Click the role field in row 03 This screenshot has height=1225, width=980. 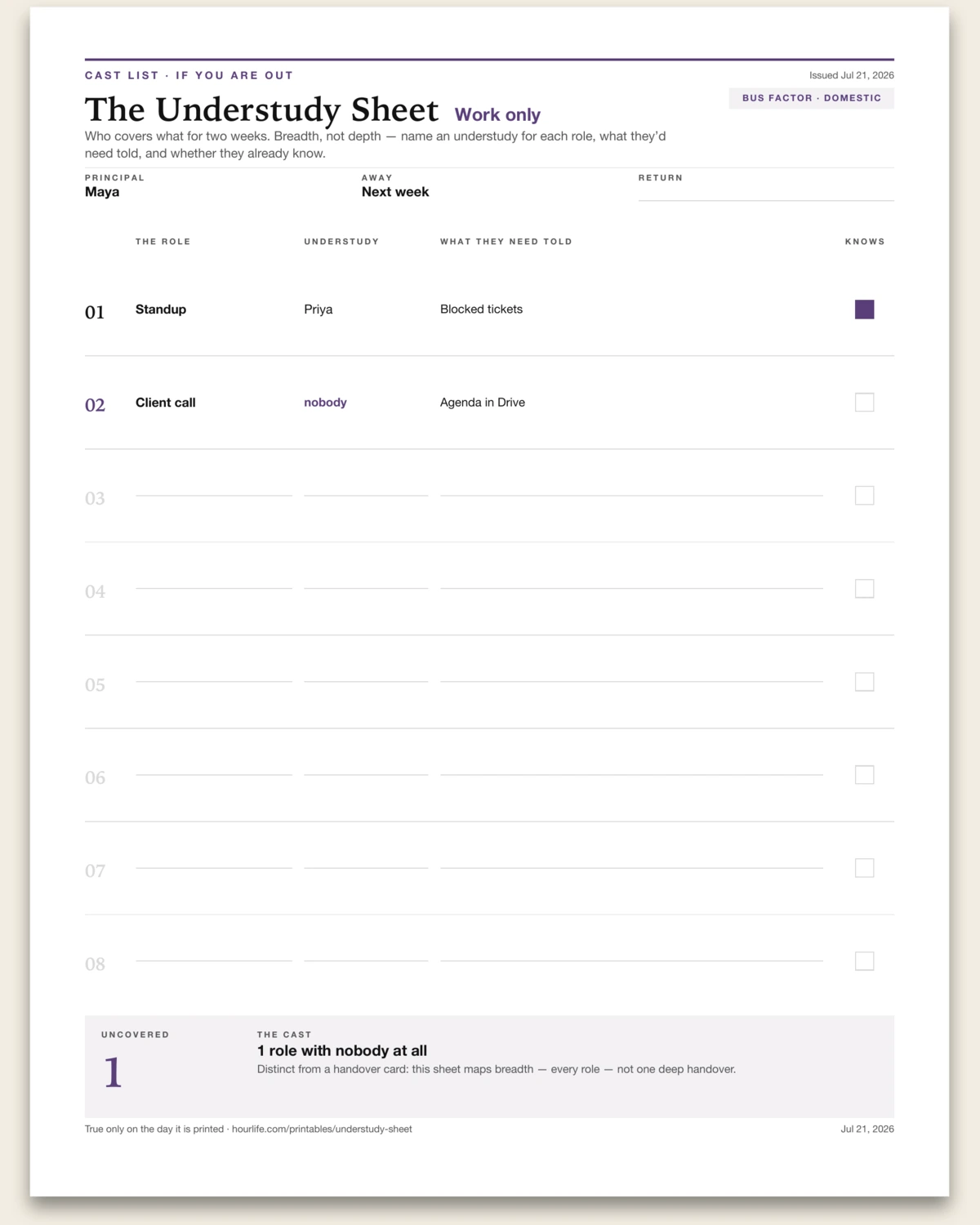point(214,488)
